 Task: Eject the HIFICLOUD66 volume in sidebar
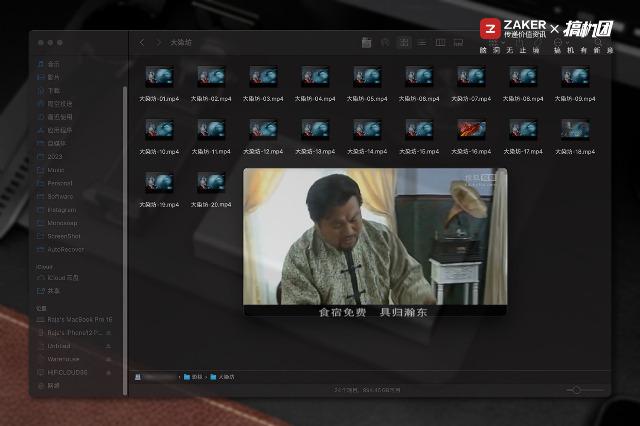click(x=109, y=373)
